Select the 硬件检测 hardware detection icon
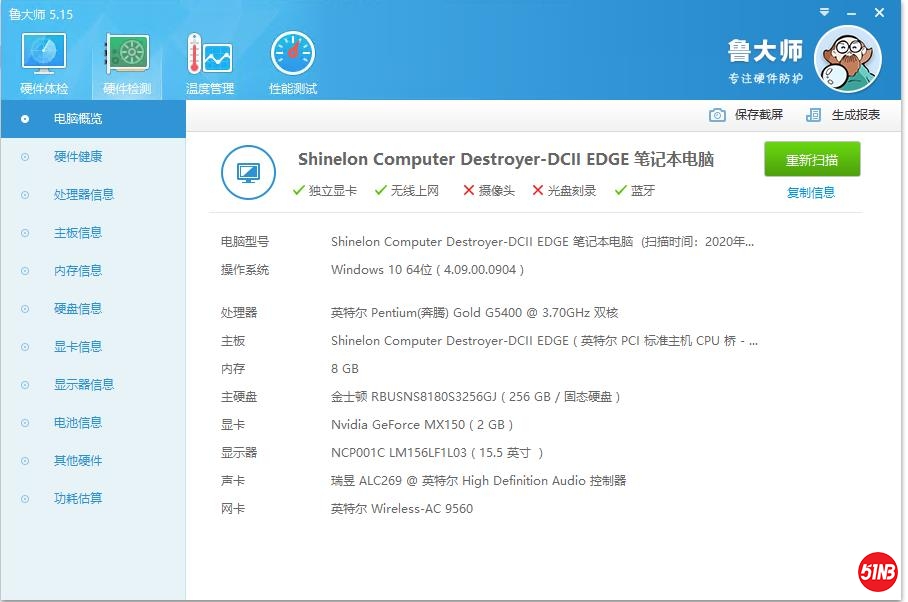This screenshot has width=908, height=602. pyautogui.click(x=127, y=56)
